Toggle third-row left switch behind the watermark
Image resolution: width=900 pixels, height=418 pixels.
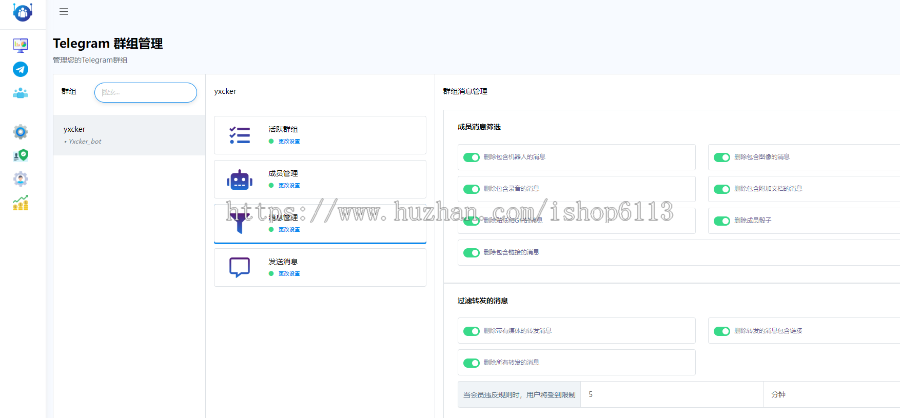(471, 220)
